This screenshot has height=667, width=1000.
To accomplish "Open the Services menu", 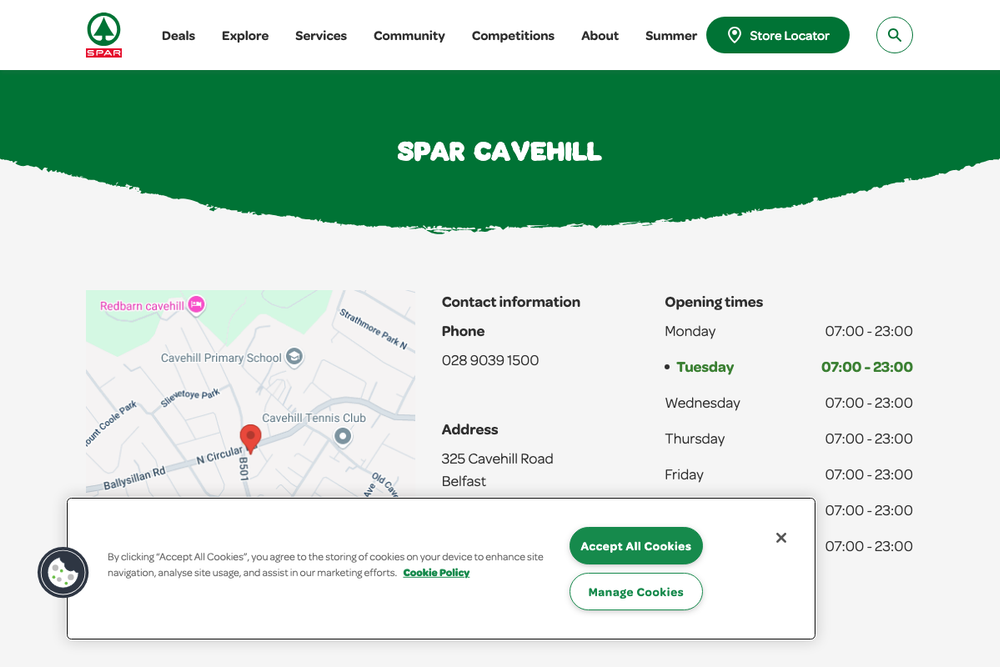I will (x=321, y=36).
